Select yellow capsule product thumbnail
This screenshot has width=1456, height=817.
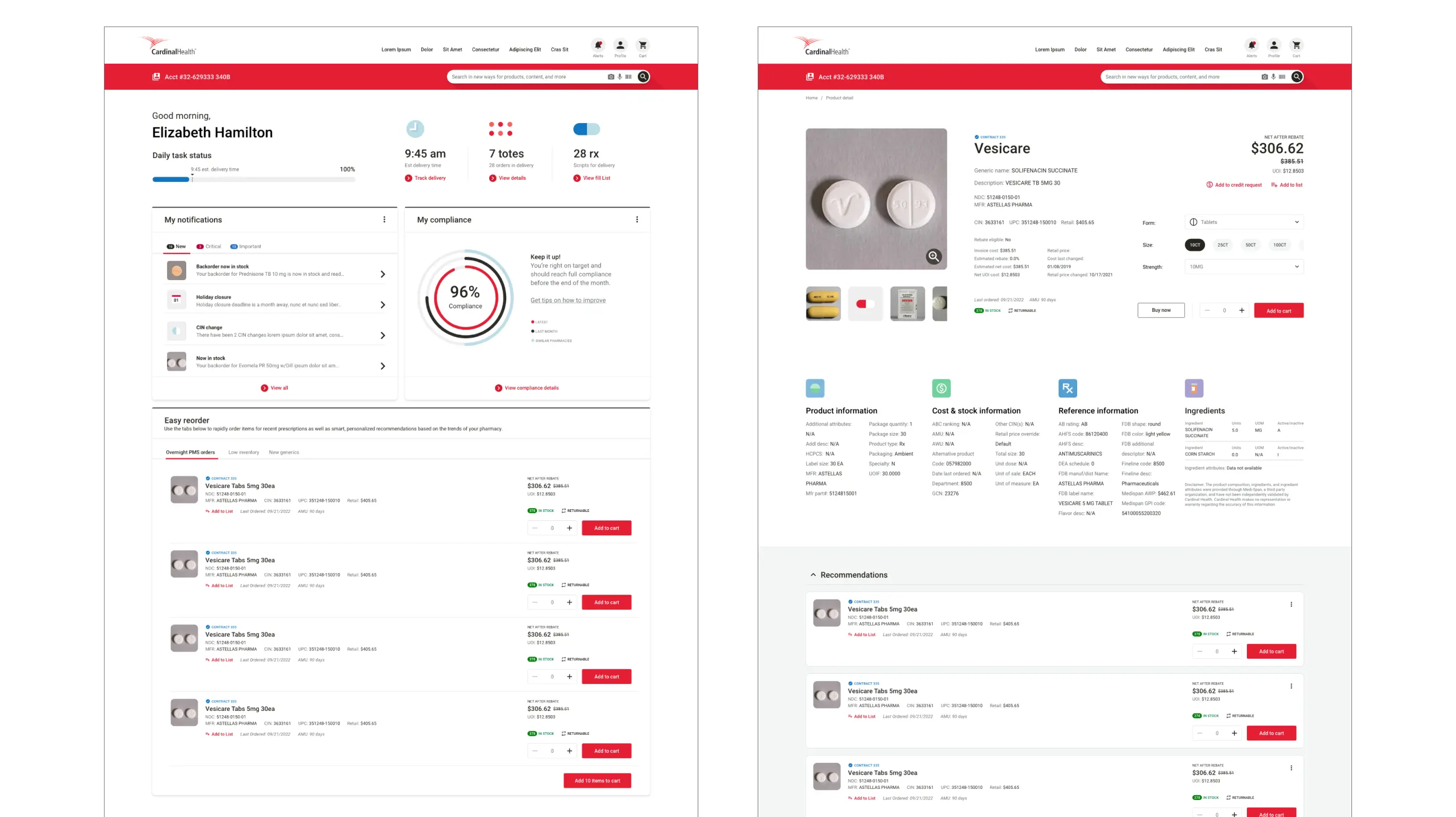(x=824, y=304)
